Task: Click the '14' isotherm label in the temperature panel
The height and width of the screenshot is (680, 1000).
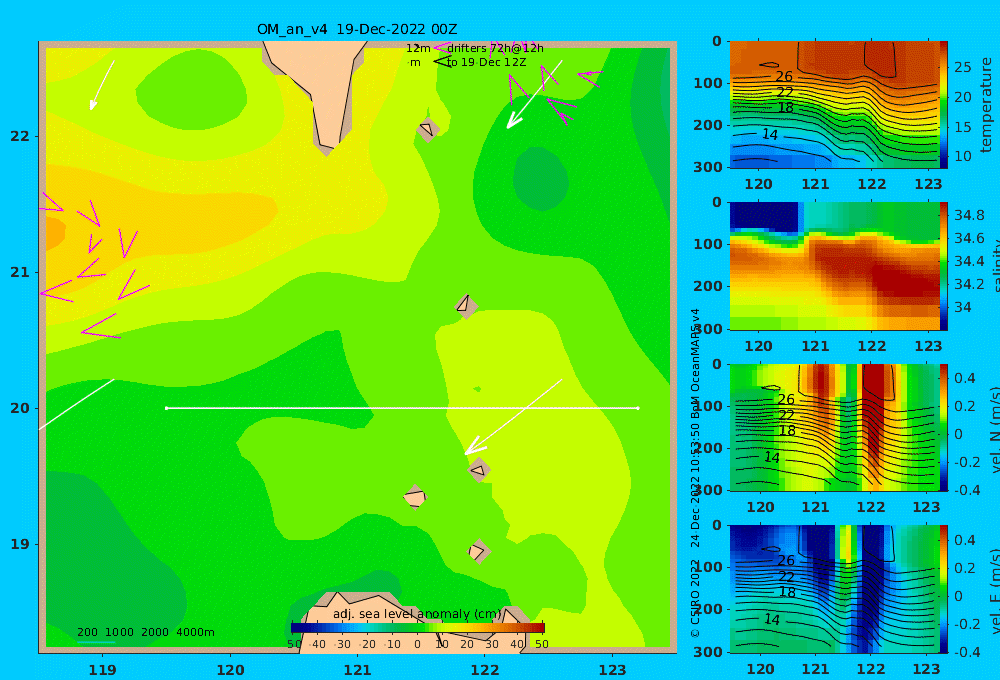Action: 770,135
